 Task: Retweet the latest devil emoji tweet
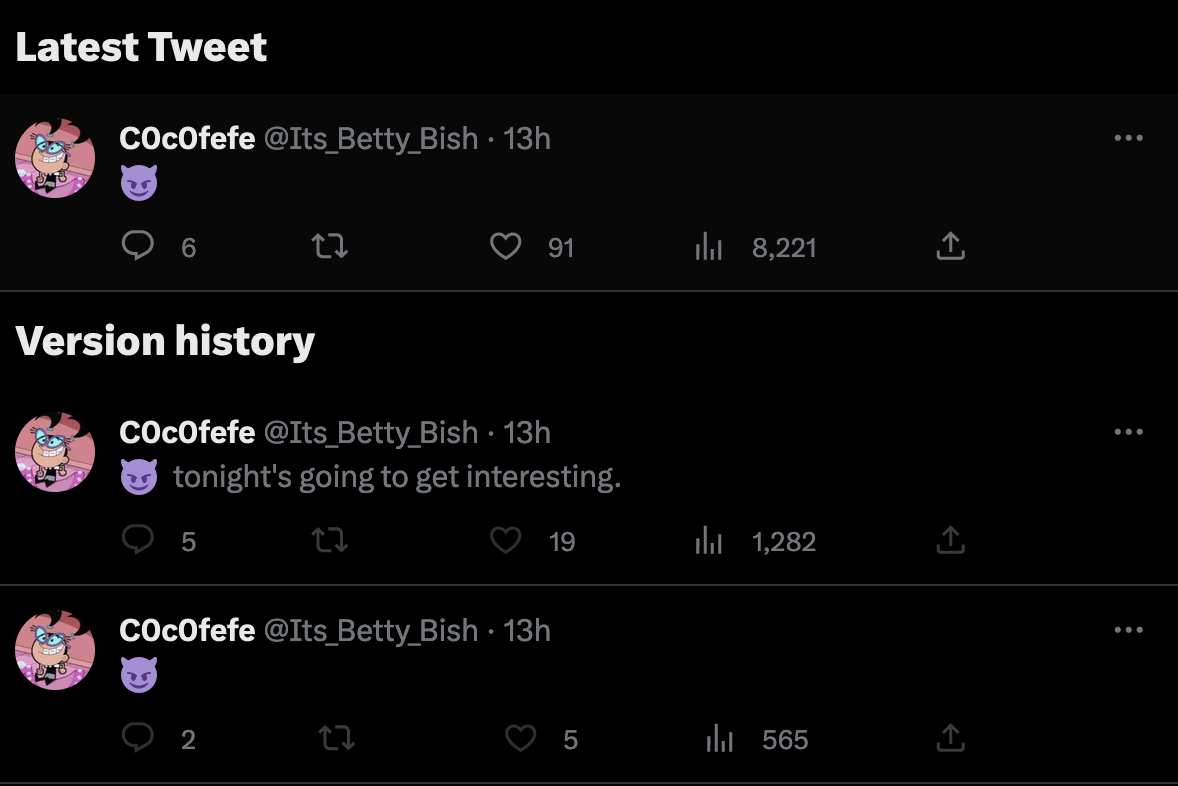(330, 246)
